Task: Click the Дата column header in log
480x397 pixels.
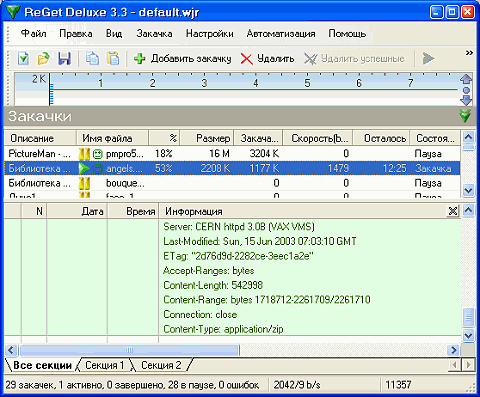Action: coord(77,211)
